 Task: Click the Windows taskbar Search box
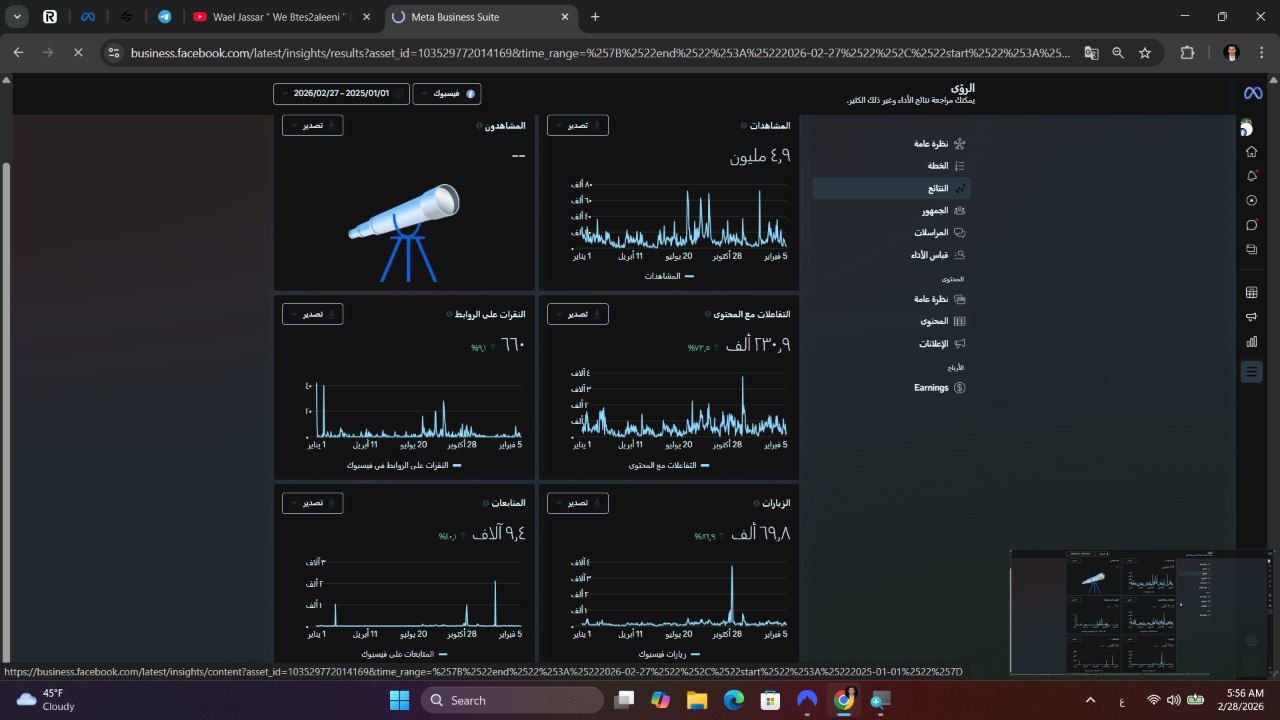[x=512, y=700]
